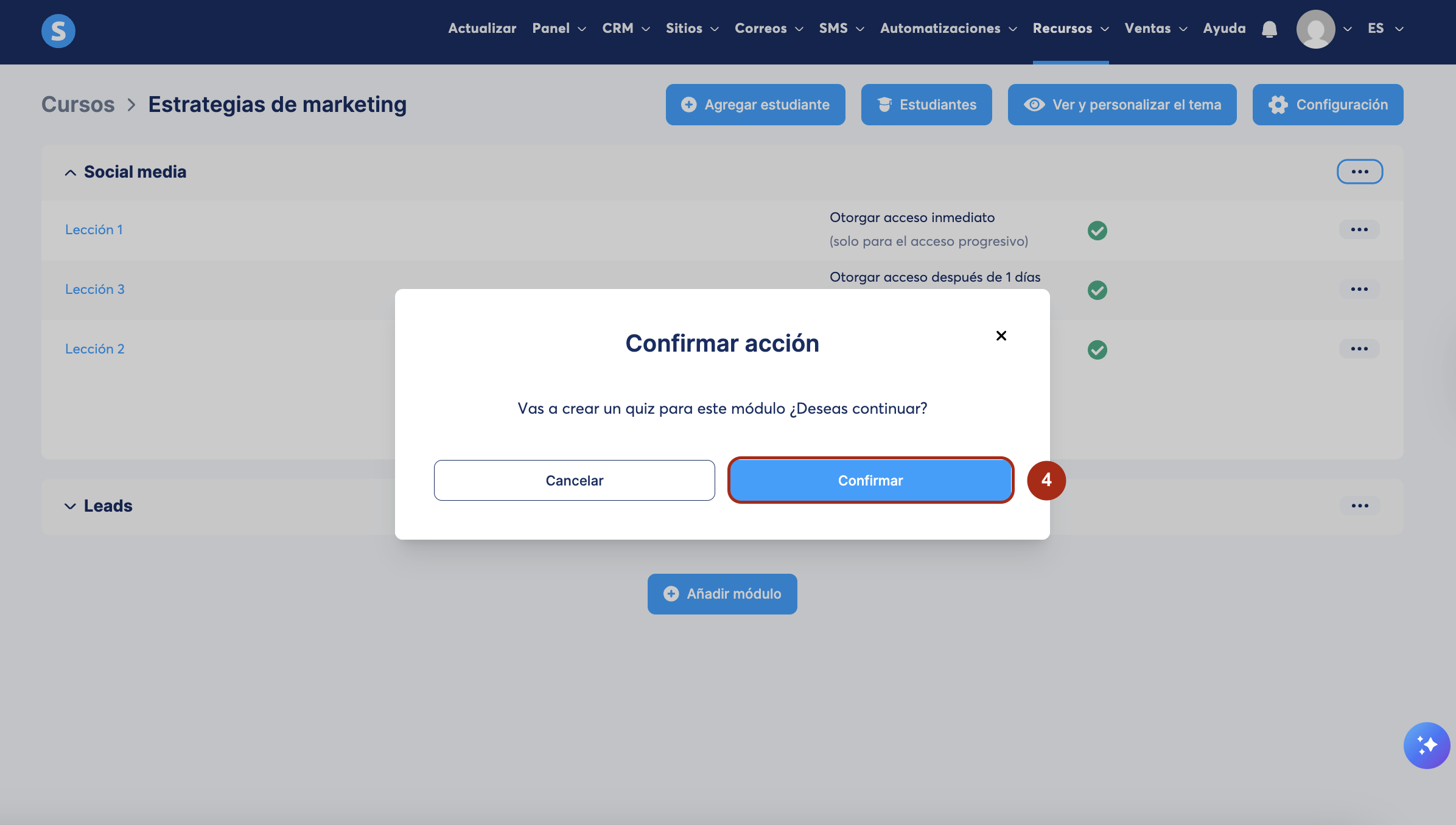Open the Lección 3 link
This screenshot has height=825, width=1456.
pos(95,290)
